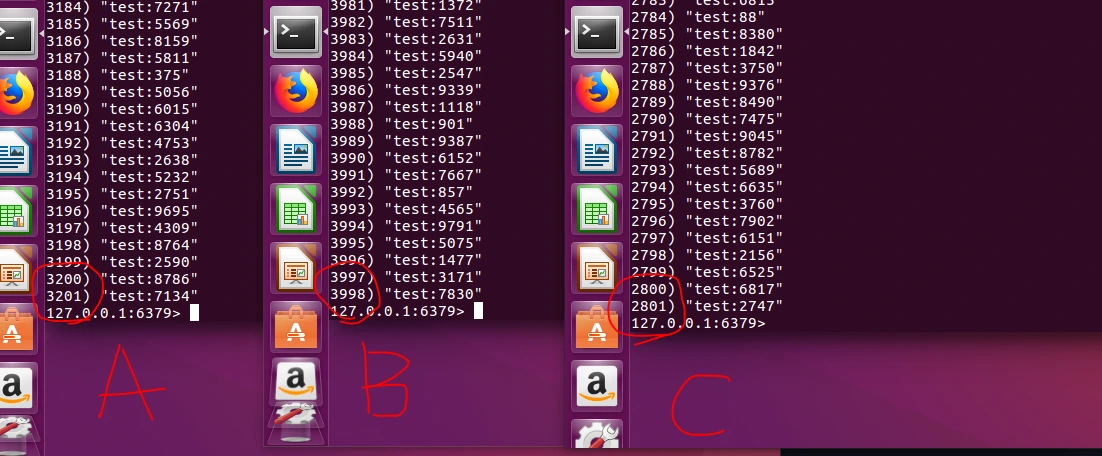Launch Firefox from window B's dock

(296, 91)
